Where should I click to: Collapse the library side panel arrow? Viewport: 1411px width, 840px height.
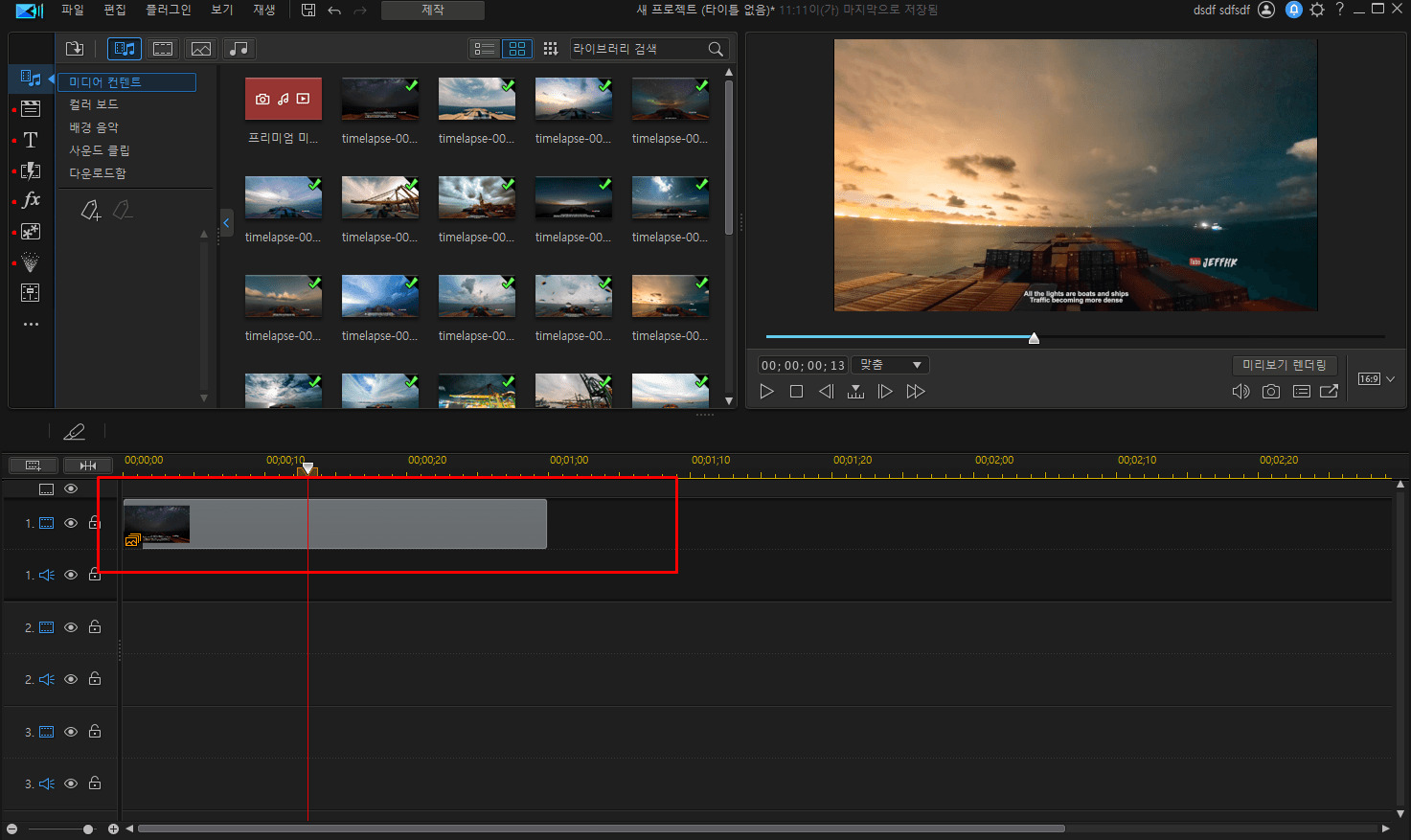pos(226,223)
